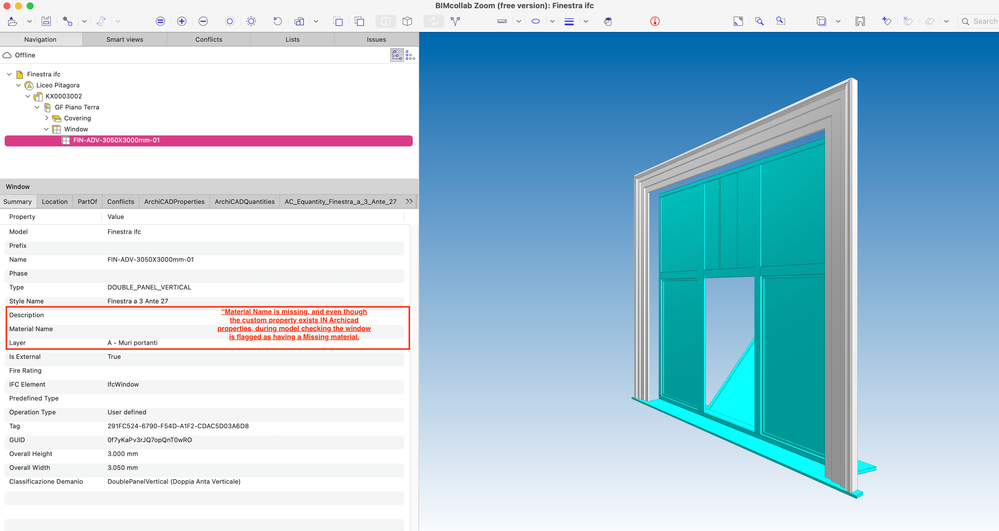Open the dropdown next to the open icon

point(29,21)
